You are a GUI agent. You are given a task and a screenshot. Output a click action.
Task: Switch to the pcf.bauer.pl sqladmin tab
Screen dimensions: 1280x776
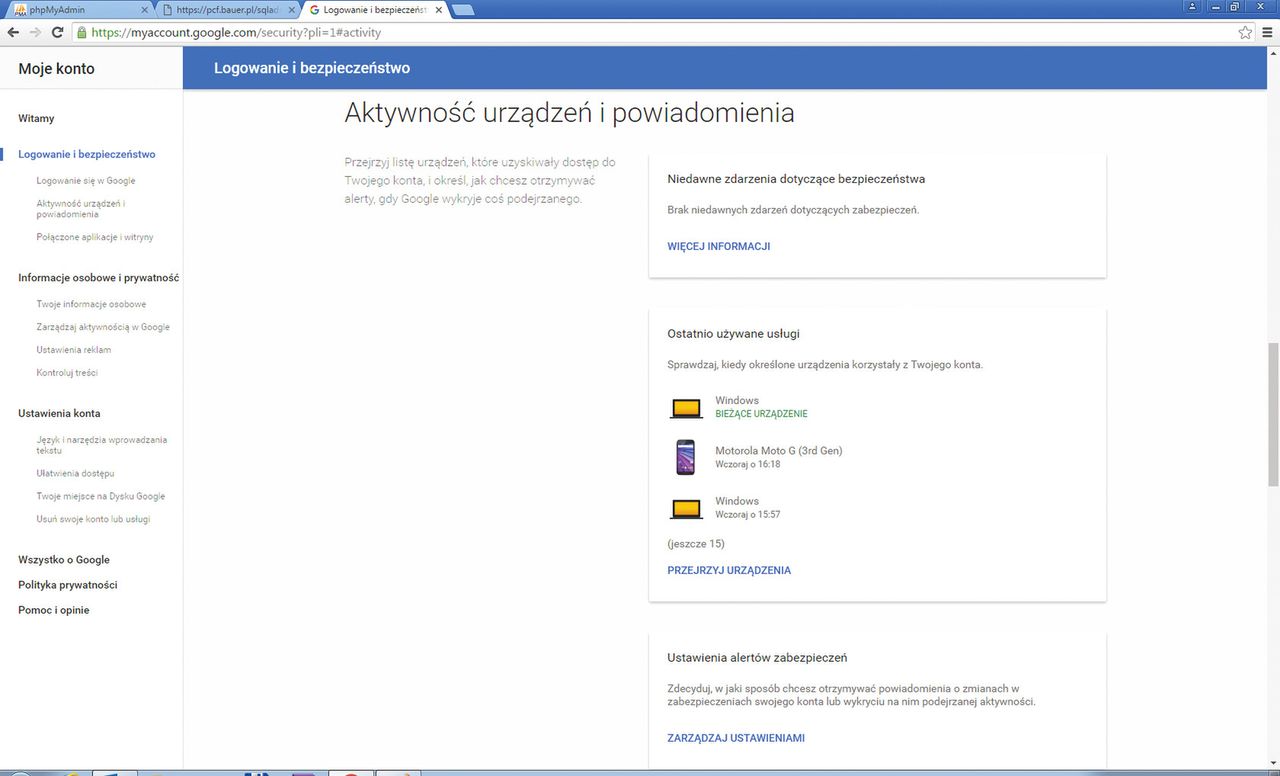pos(227,10)
